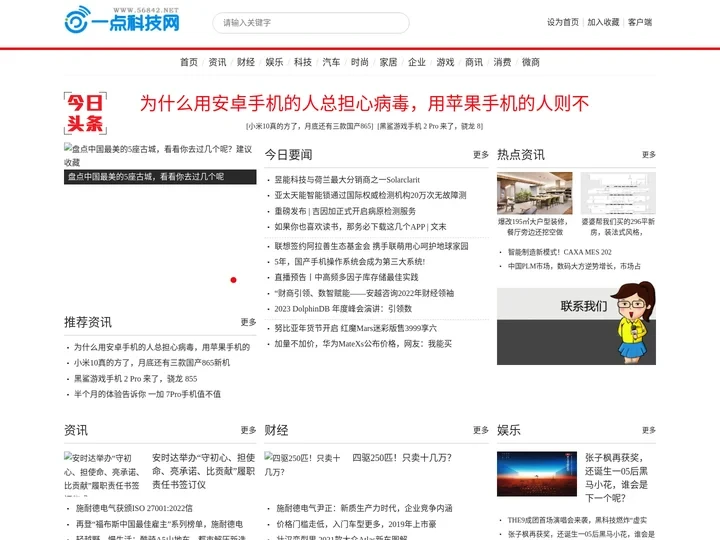
Task: Click the 今日头条 badge icon
Action: (85, 113)
